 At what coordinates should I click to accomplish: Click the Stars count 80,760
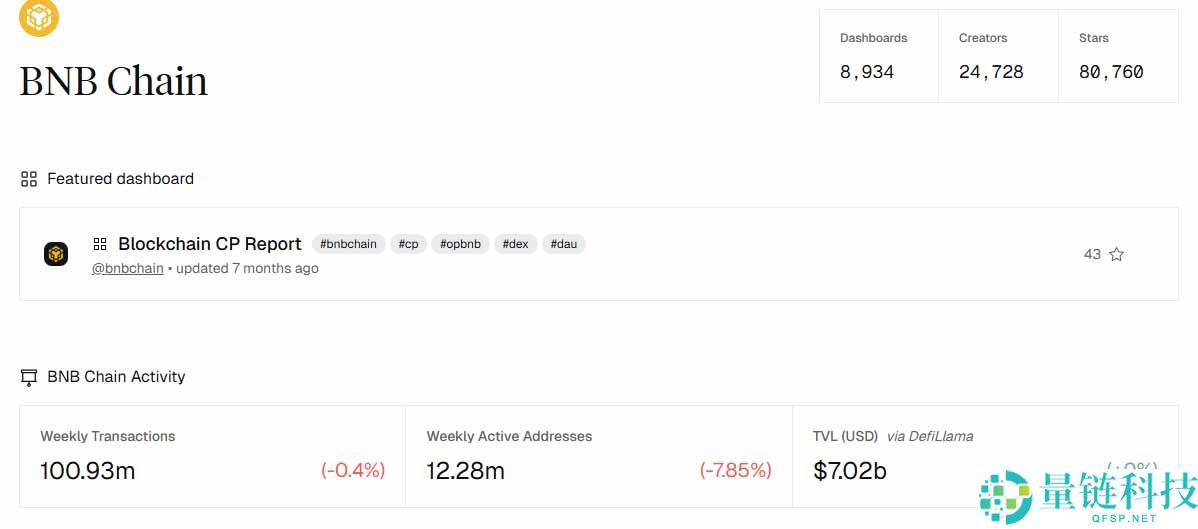pos(1111,72)
